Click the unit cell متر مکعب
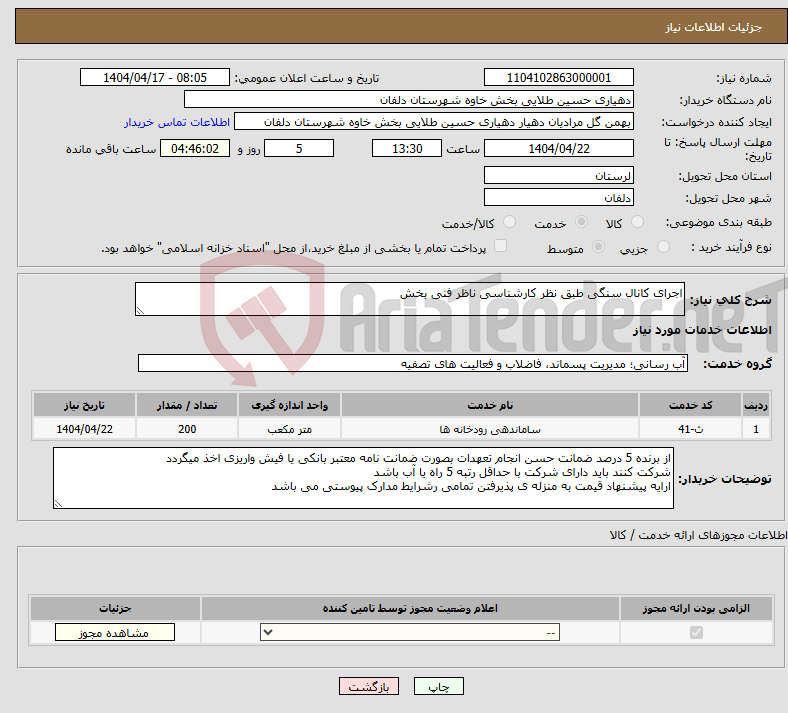 pyautogui.click(x=289, y=429)
